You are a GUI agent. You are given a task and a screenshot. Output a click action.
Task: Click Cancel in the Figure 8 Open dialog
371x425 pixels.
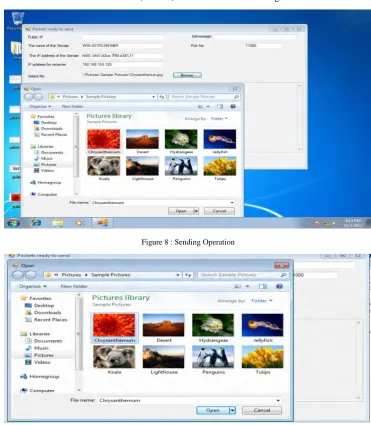point(219,211)
